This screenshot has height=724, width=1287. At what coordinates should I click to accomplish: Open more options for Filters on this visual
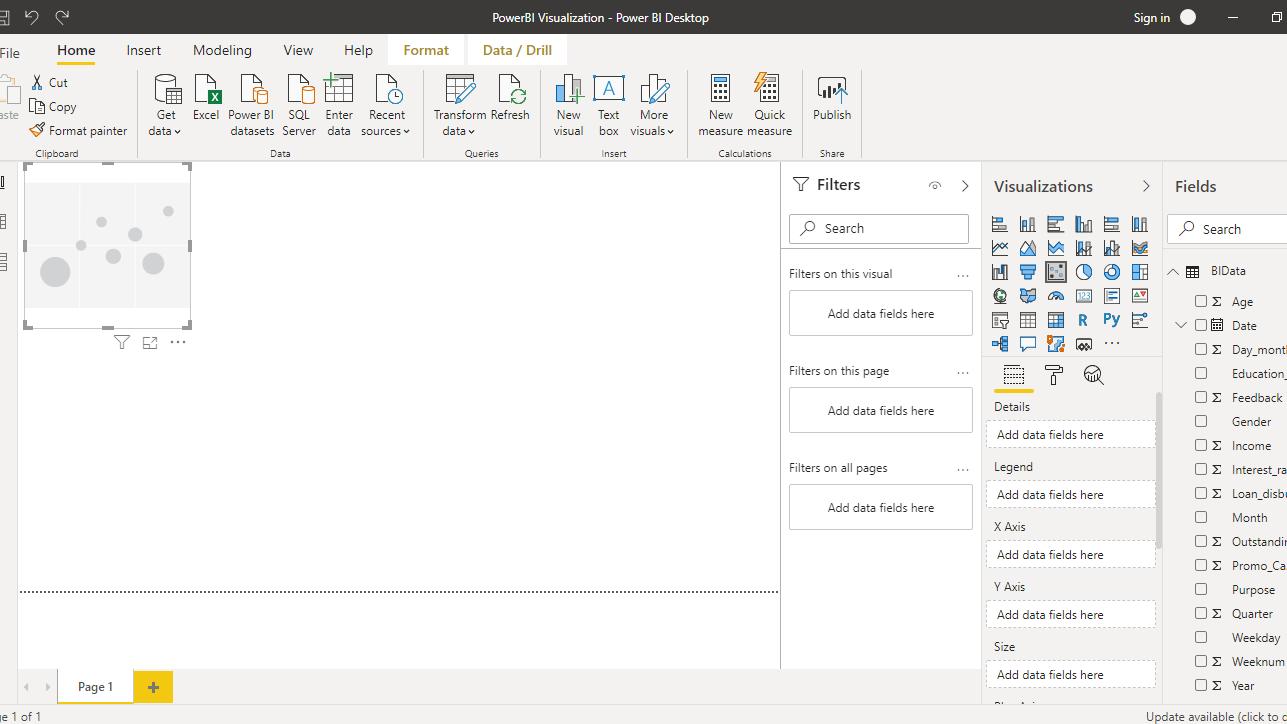pos(963,275)
